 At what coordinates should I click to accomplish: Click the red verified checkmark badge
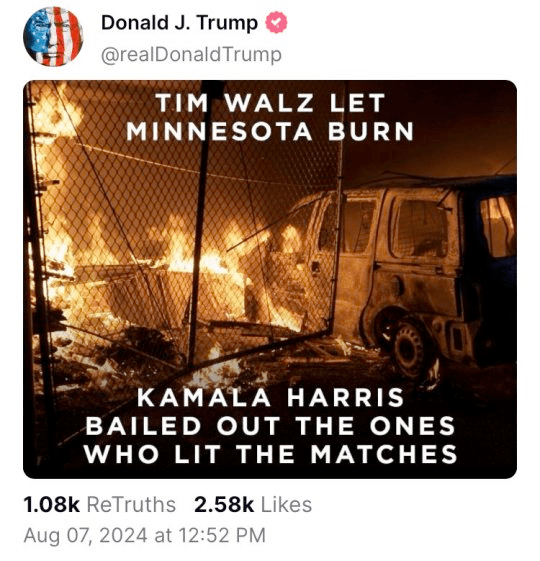coord(276,23)
